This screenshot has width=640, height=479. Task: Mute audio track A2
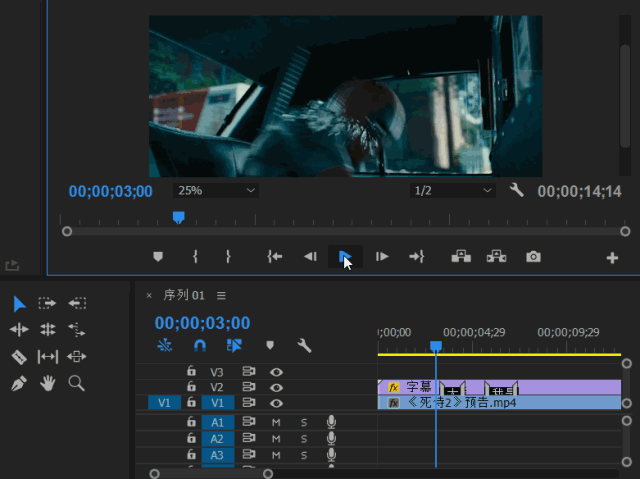click(276, 439)
